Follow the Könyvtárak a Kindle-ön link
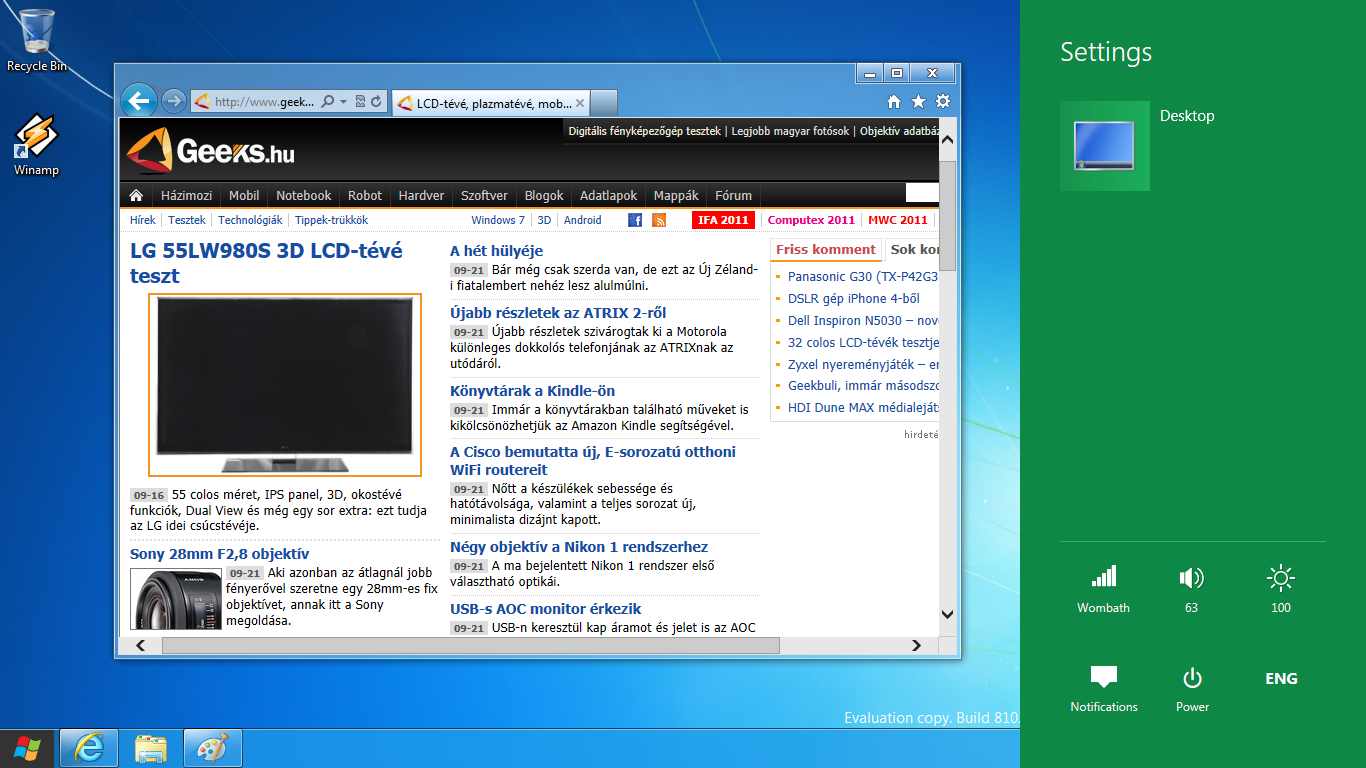Viewport: 1366px width, 768px height. click(x=532, y=391)
